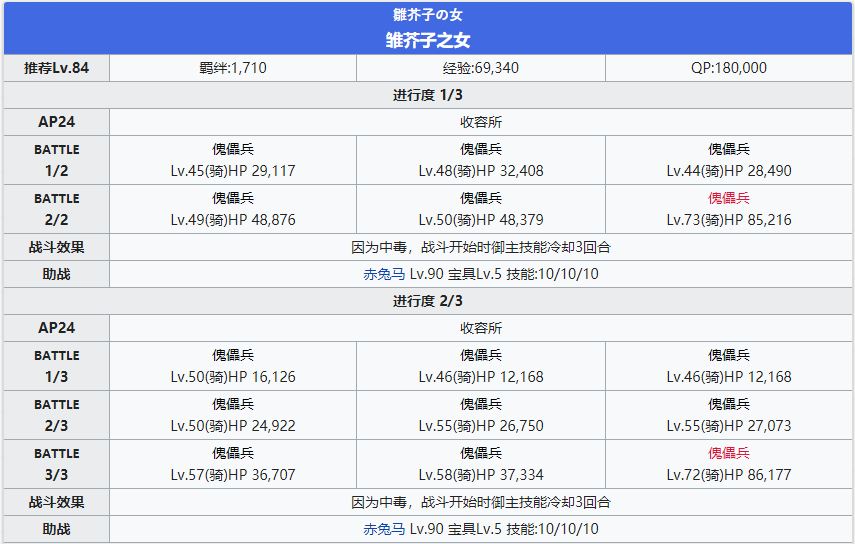Click the AP24 cell under 进行度 2/3

56,328
